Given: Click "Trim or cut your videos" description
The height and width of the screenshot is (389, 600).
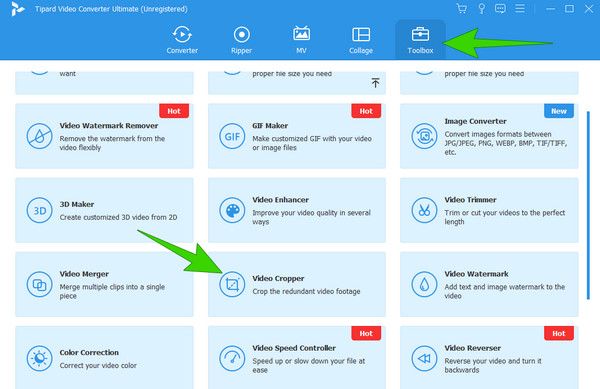Looking at the screenshot, I should 504,217.
